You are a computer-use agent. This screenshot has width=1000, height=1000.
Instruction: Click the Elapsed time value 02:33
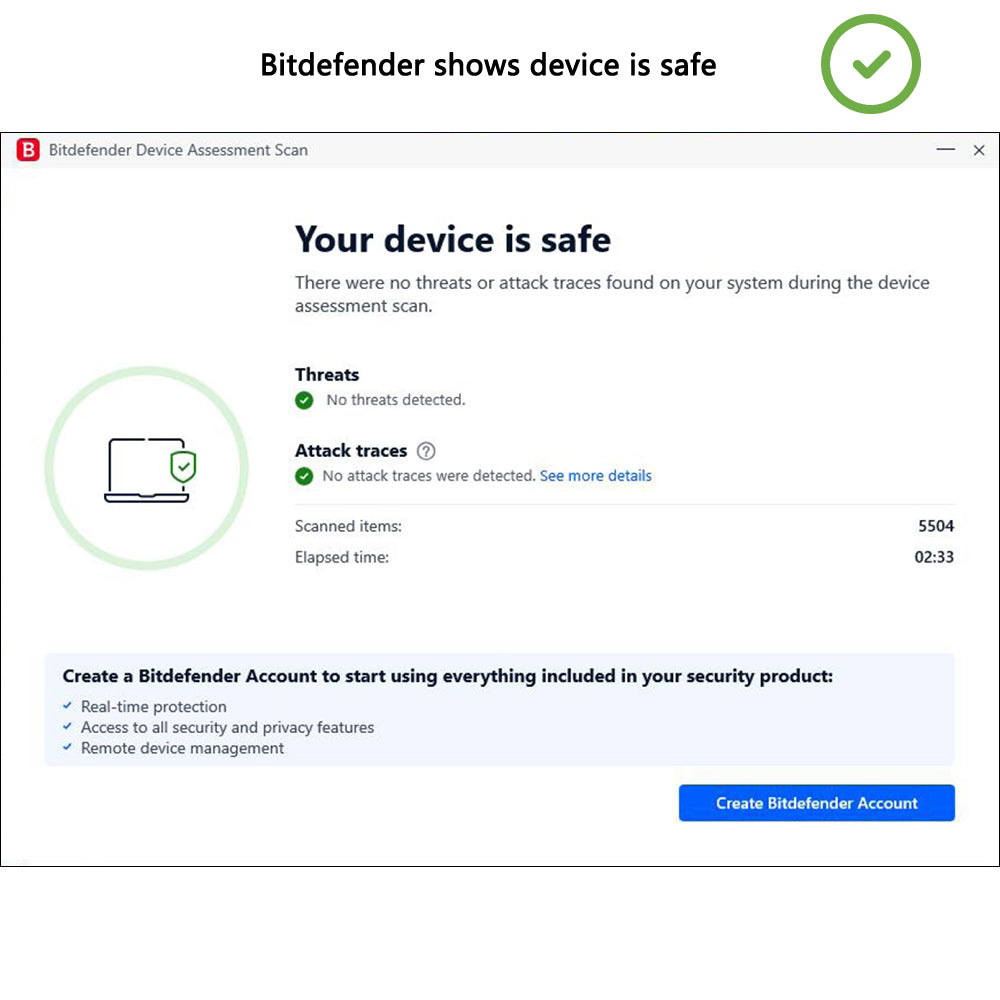click(x=934, y=557)
